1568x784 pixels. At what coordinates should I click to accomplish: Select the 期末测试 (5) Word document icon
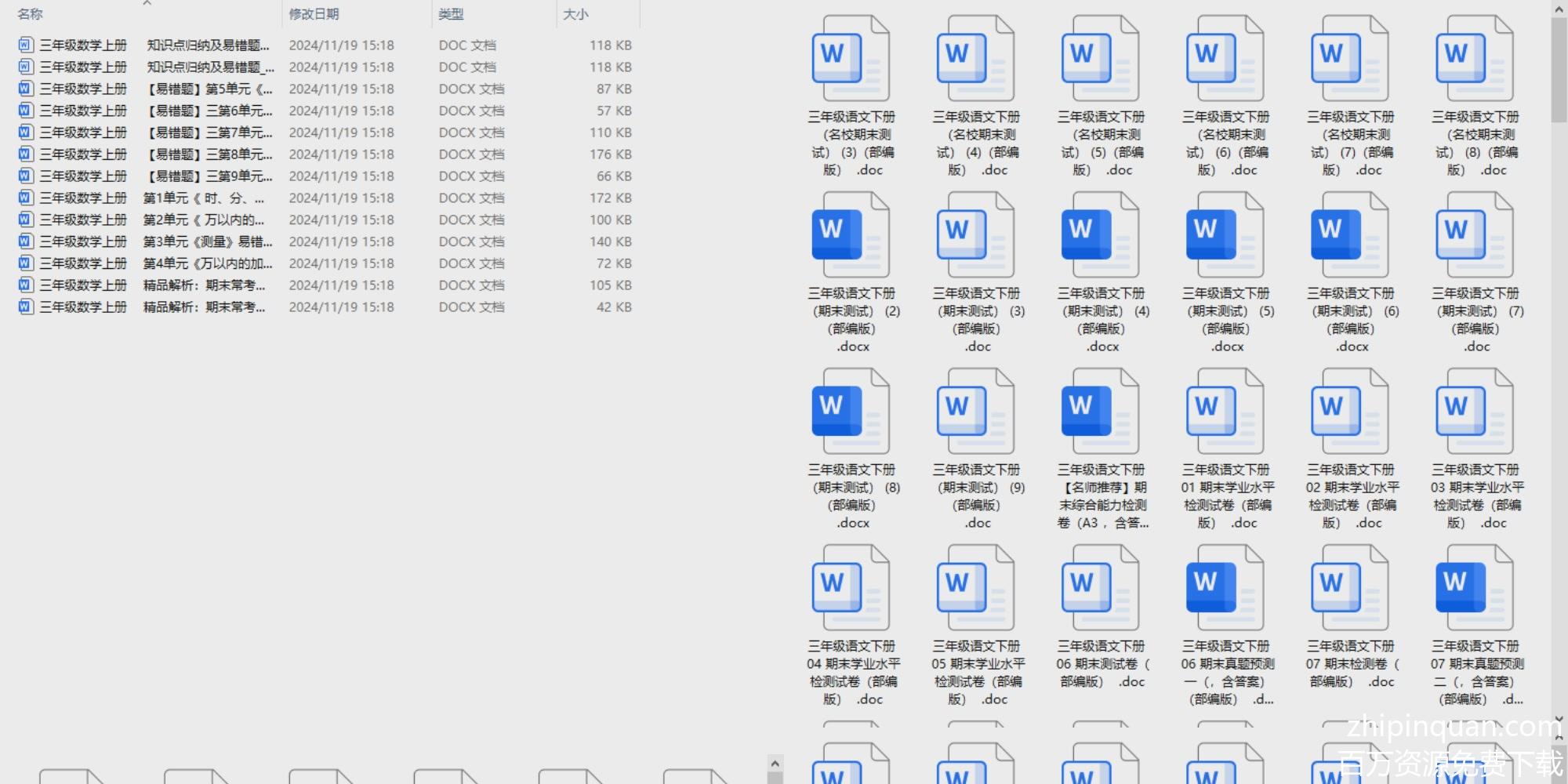(x=1225, y=235)
